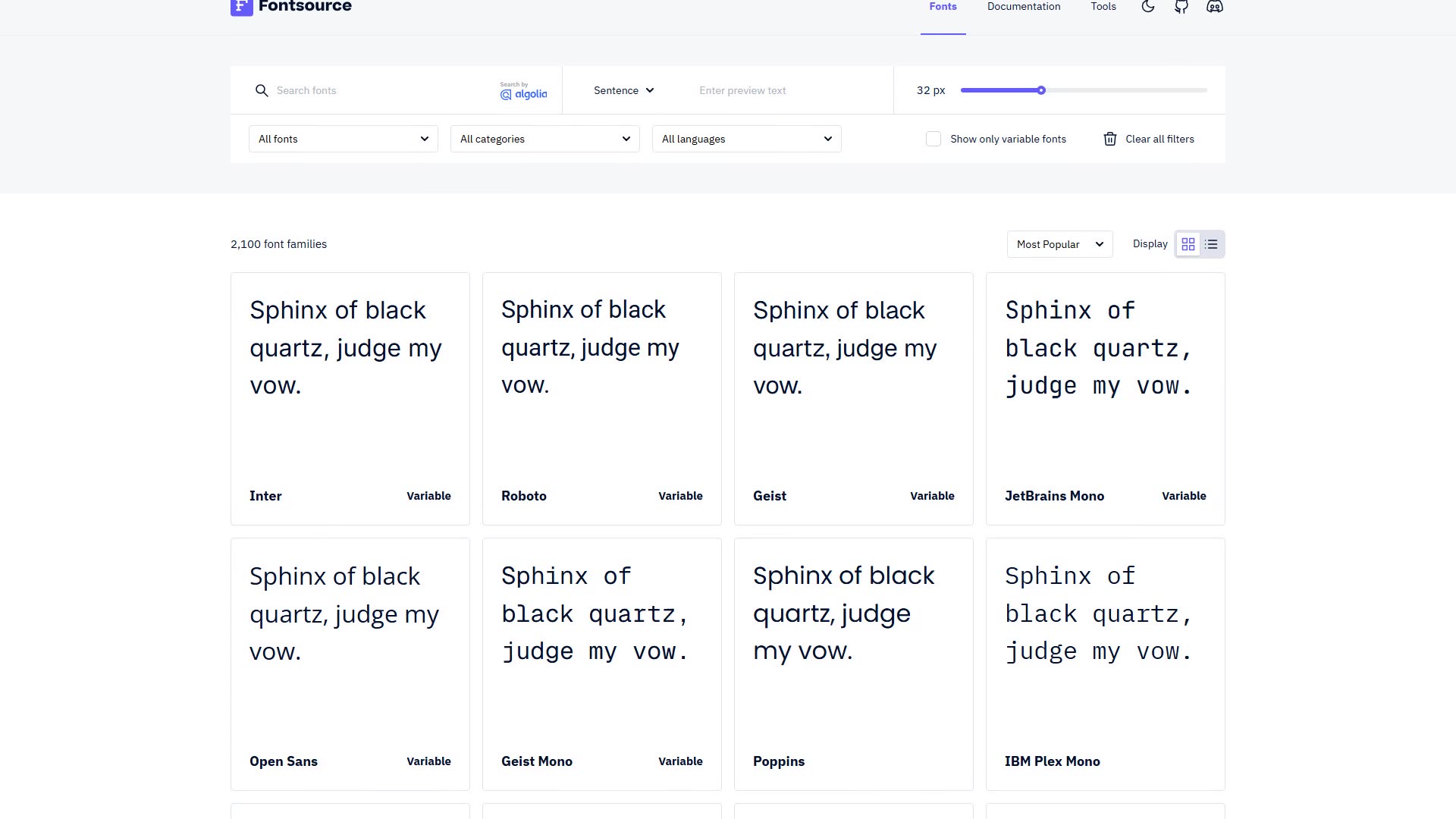1456x819 pixels.
Task: Expand the All fonts dropdown
Action: pyautogui.click(x=344, y=139)
